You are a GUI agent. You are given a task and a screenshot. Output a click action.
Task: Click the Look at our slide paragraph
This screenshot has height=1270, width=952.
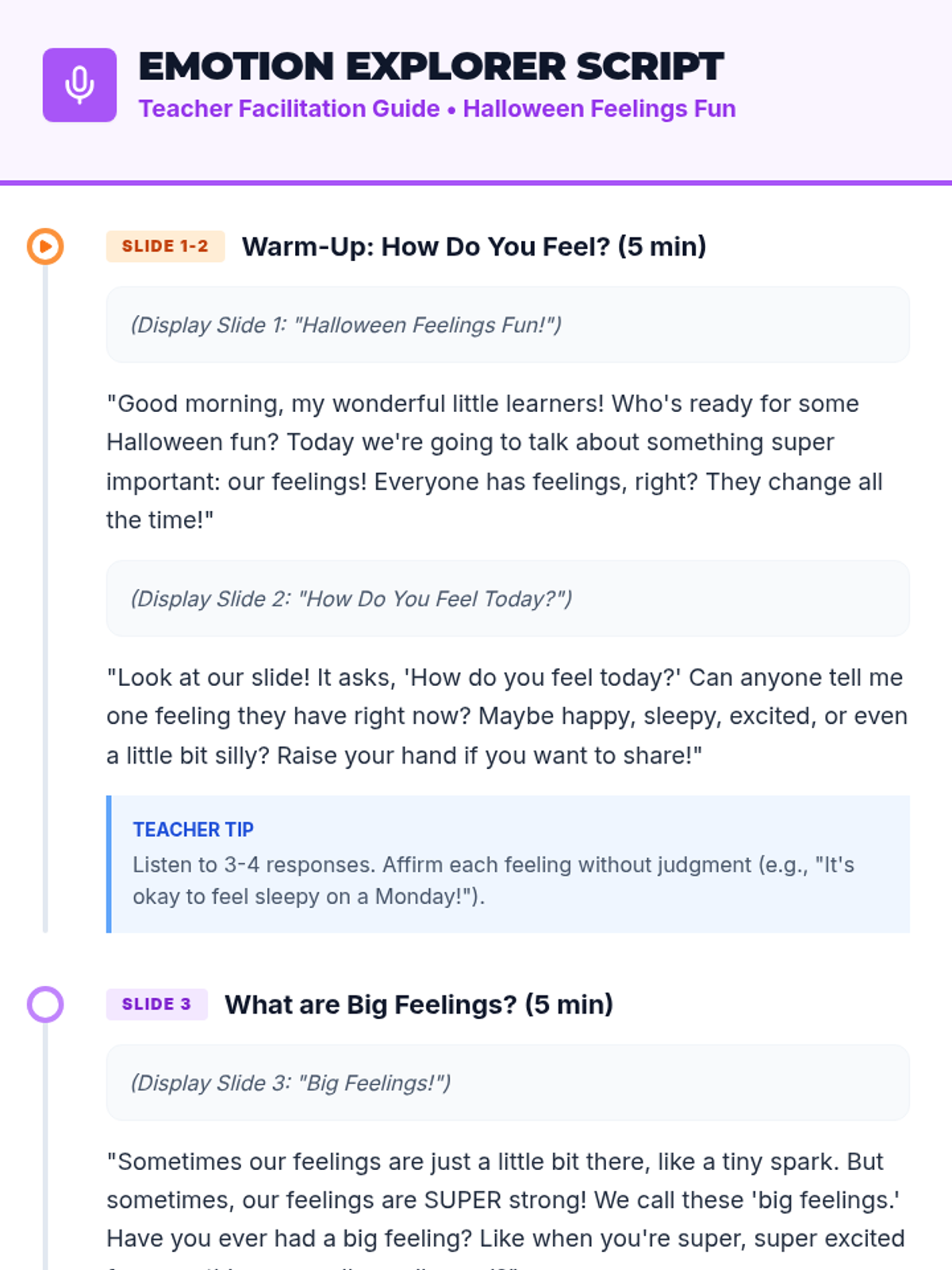pyautogui.click(x=507, y=716)
